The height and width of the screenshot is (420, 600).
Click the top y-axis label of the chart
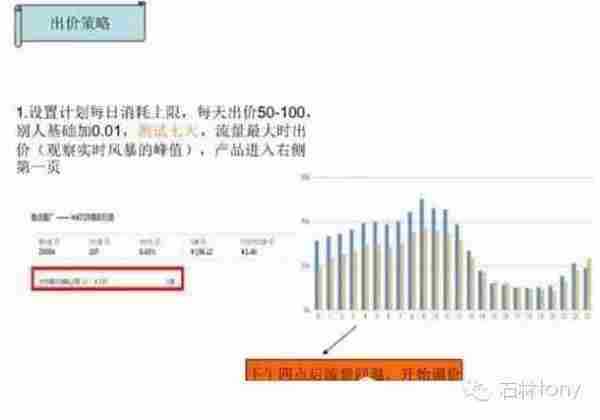pyautogui.click(x=304, y=176)
